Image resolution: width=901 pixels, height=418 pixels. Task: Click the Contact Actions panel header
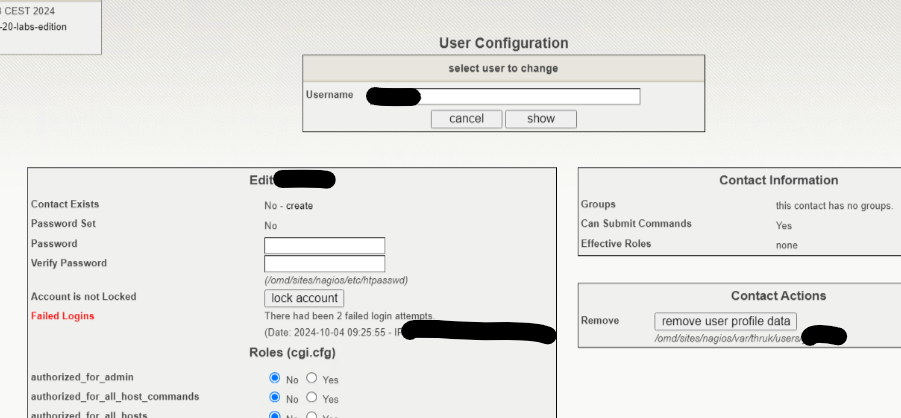[778, 296]
